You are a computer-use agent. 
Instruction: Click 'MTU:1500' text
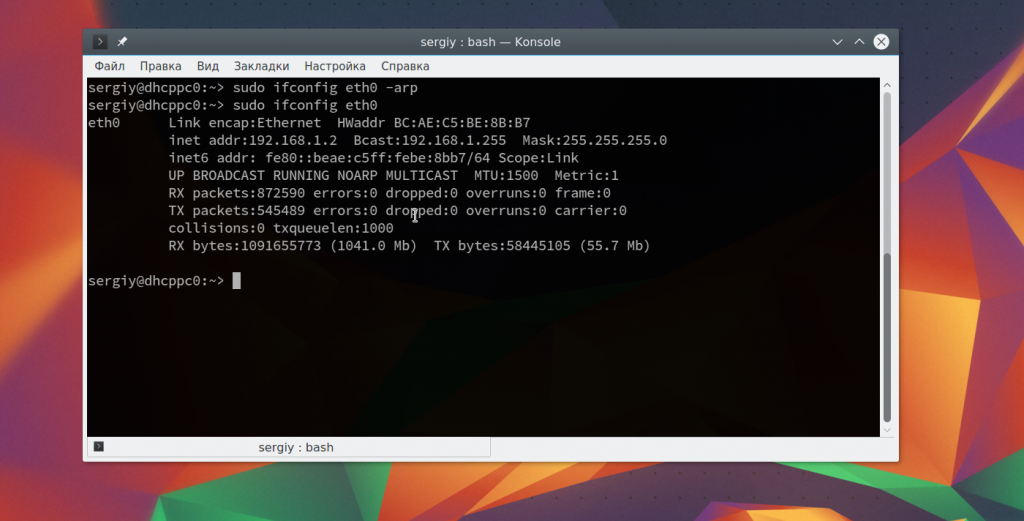506,176
